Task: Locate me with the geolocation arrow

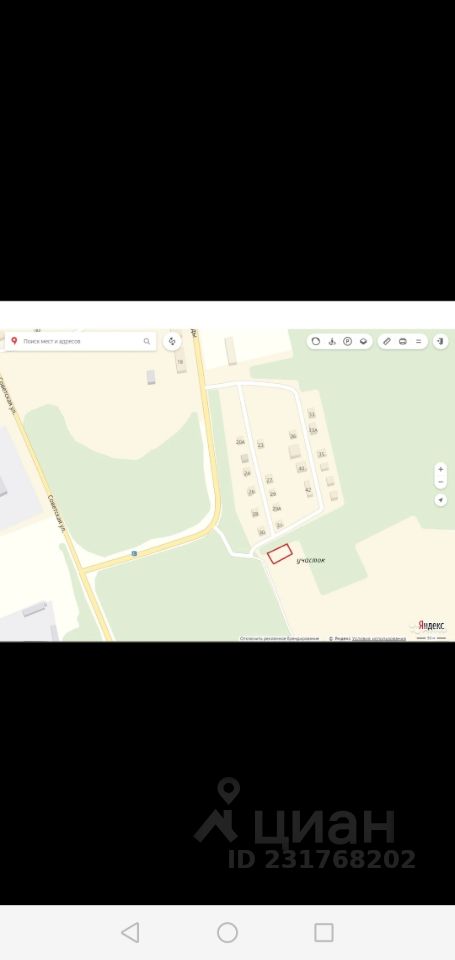Action: click(x=440, y=500)
